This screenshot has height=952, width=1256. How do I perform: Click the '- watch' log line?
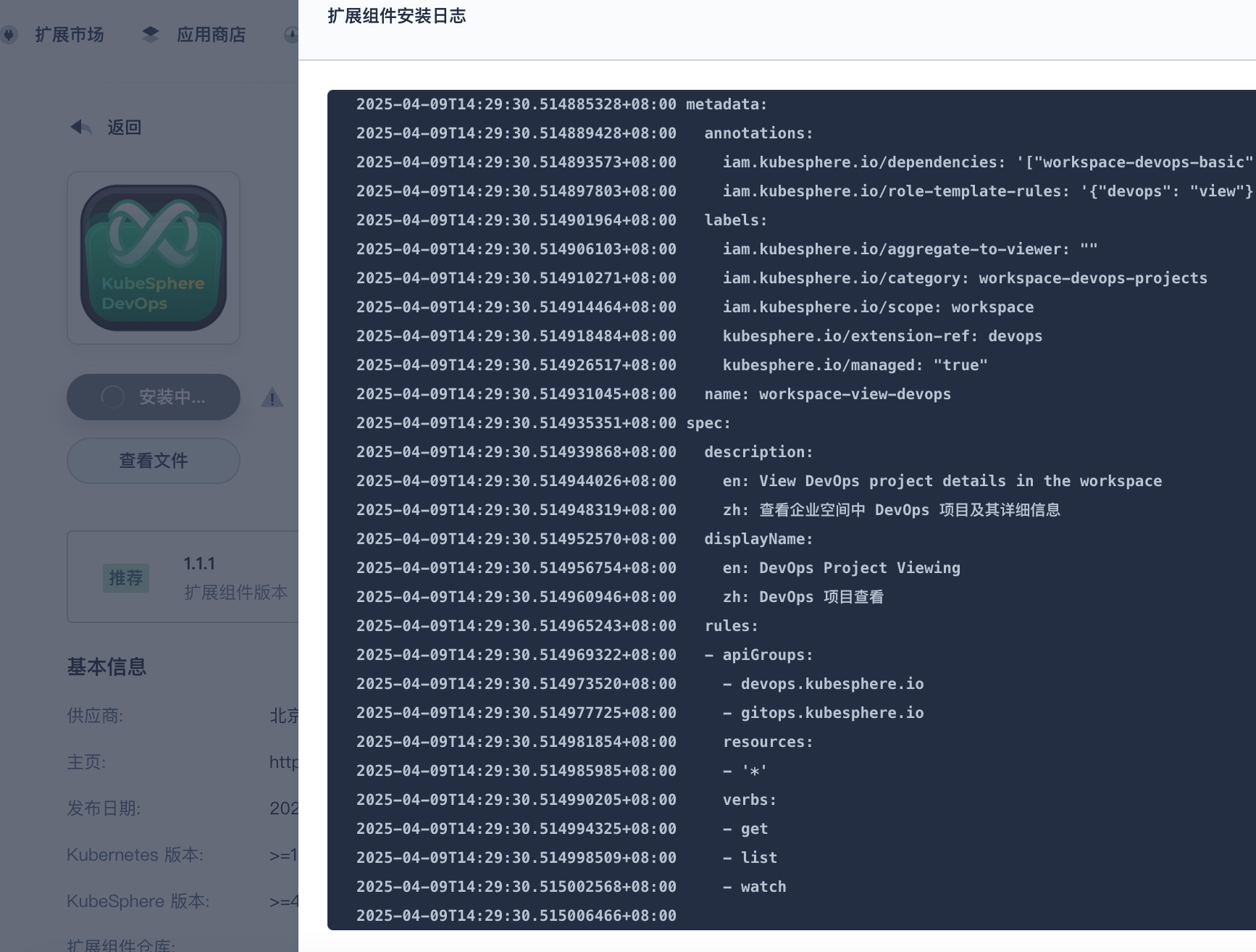[x=572, y=887]
